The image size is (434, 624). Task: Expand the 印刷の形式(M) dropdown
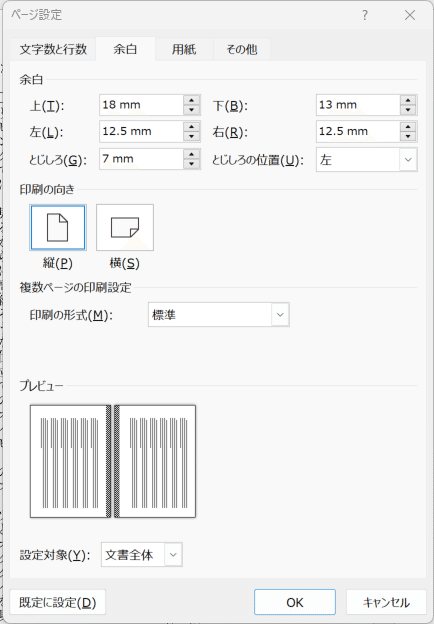click(219, 315)
